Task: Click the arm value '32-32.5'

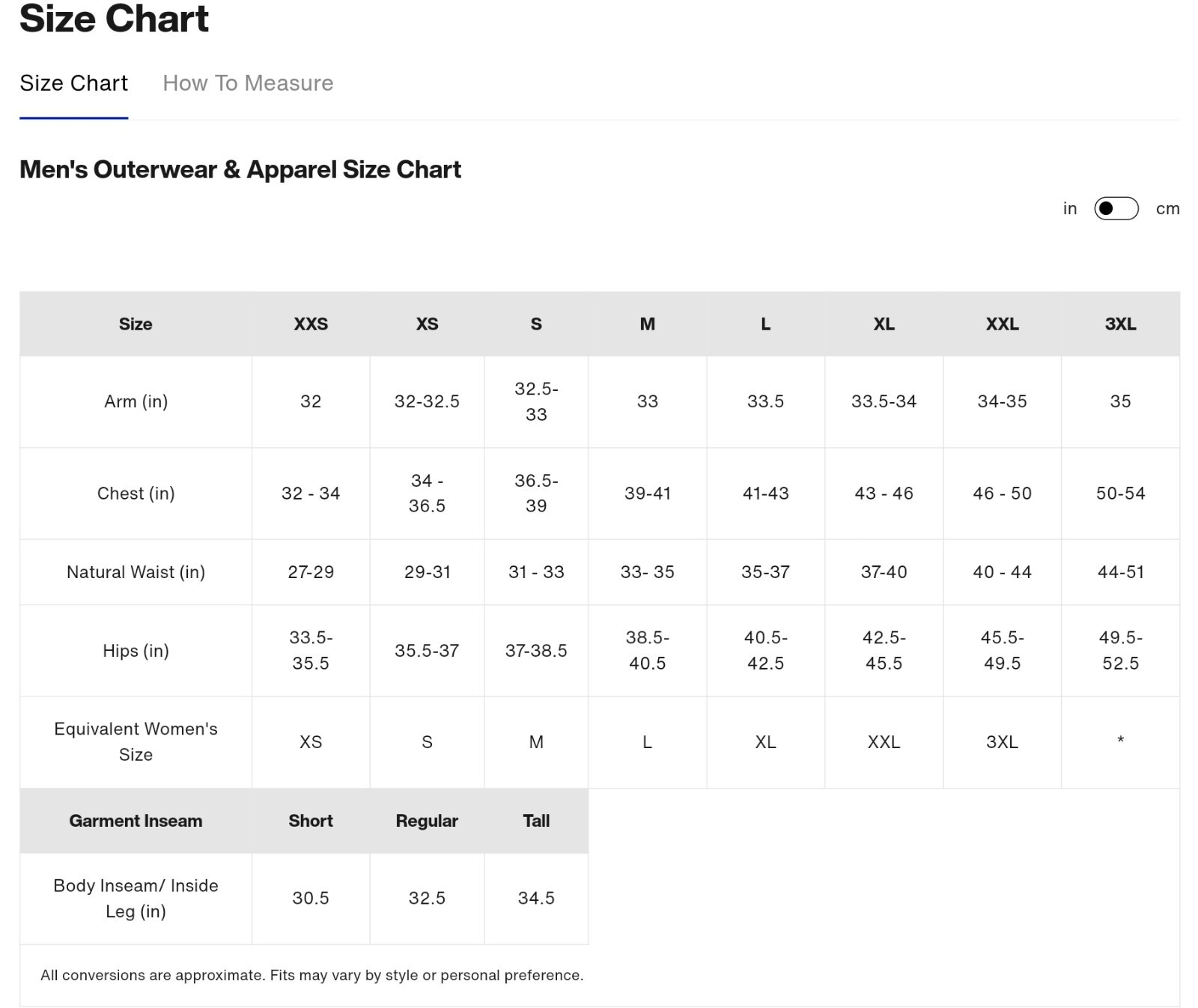Action: 427,401
